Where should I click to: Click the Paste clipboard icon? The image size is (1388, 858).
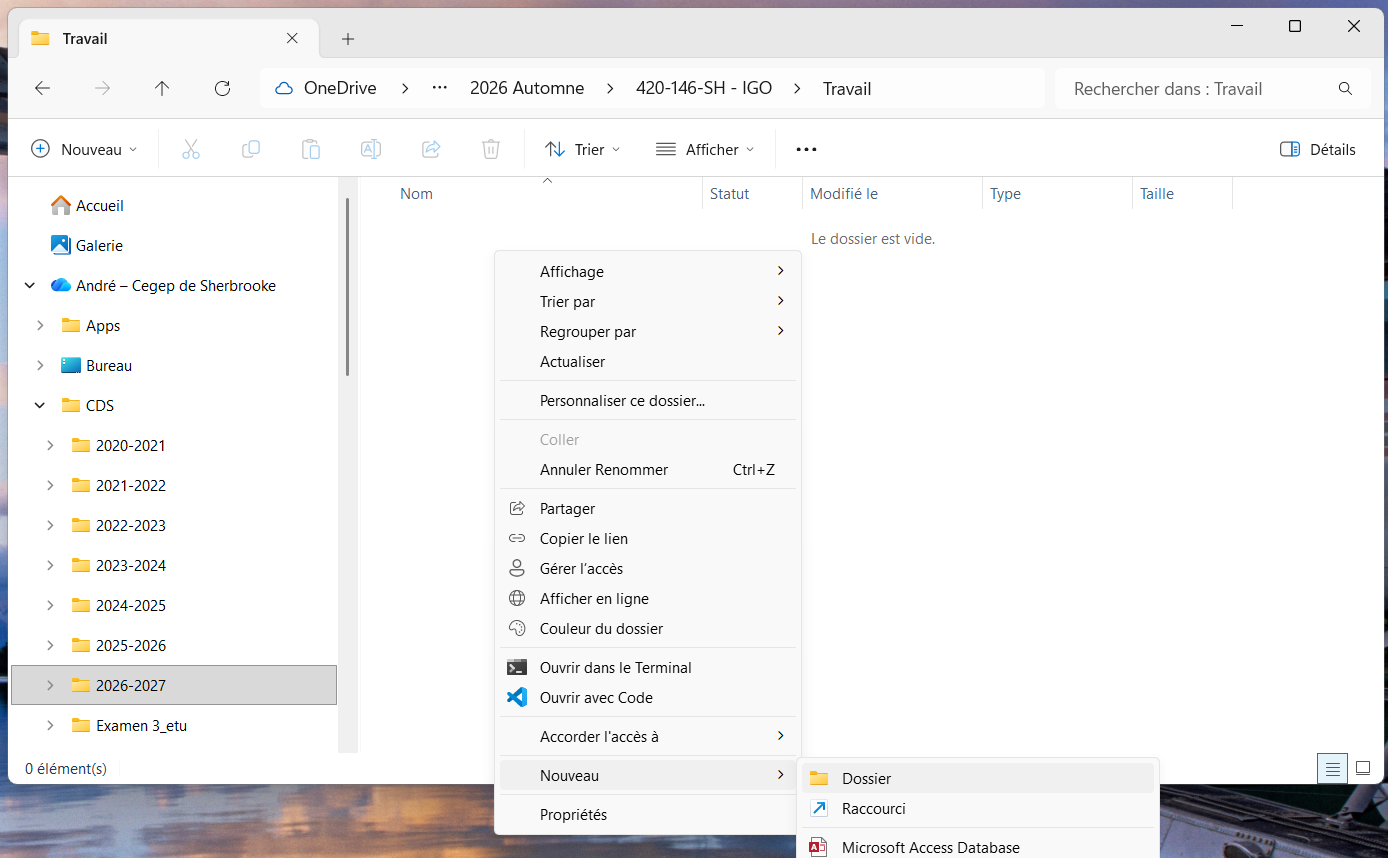(311, 149)
